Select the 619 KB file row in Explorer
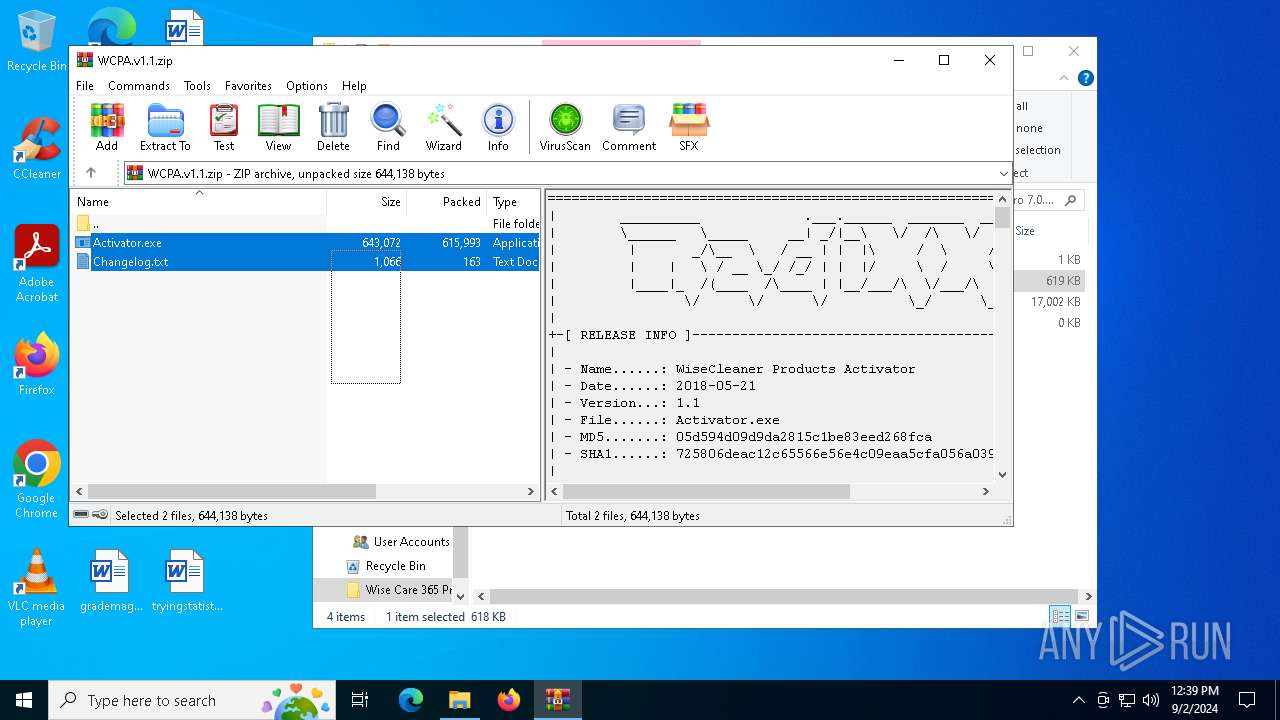This screenshot has width=1280, height=720. coord(1050,281)
